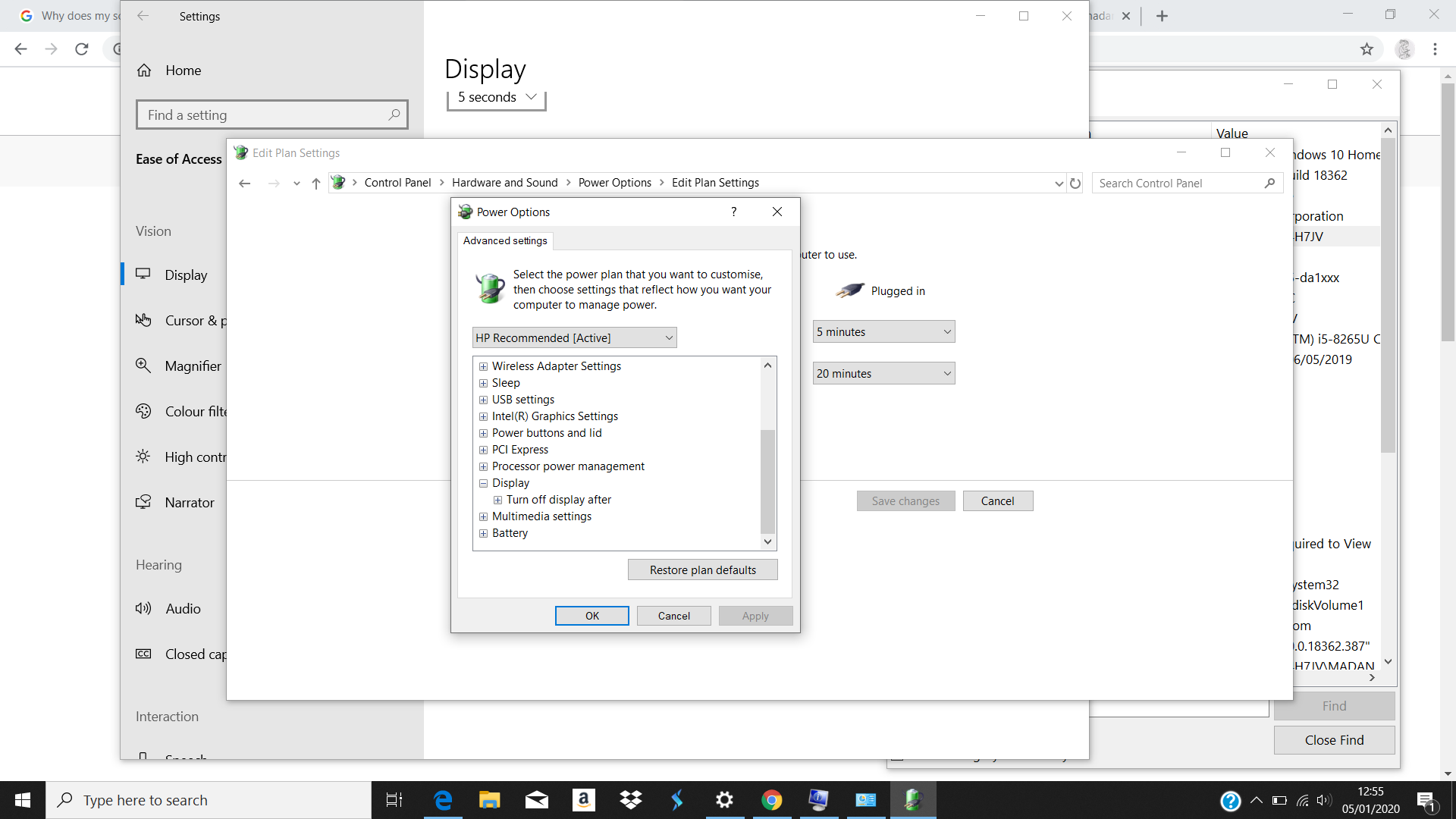This screenshot has height=819, width=1456.
Task: Navigate to Hardware and Sound breadcrumb
Action: click(504, 182)
